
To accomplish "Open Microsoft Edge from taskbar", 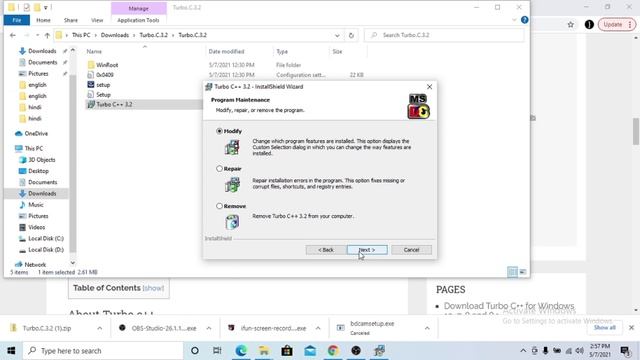I will click(x=241, y=351).
